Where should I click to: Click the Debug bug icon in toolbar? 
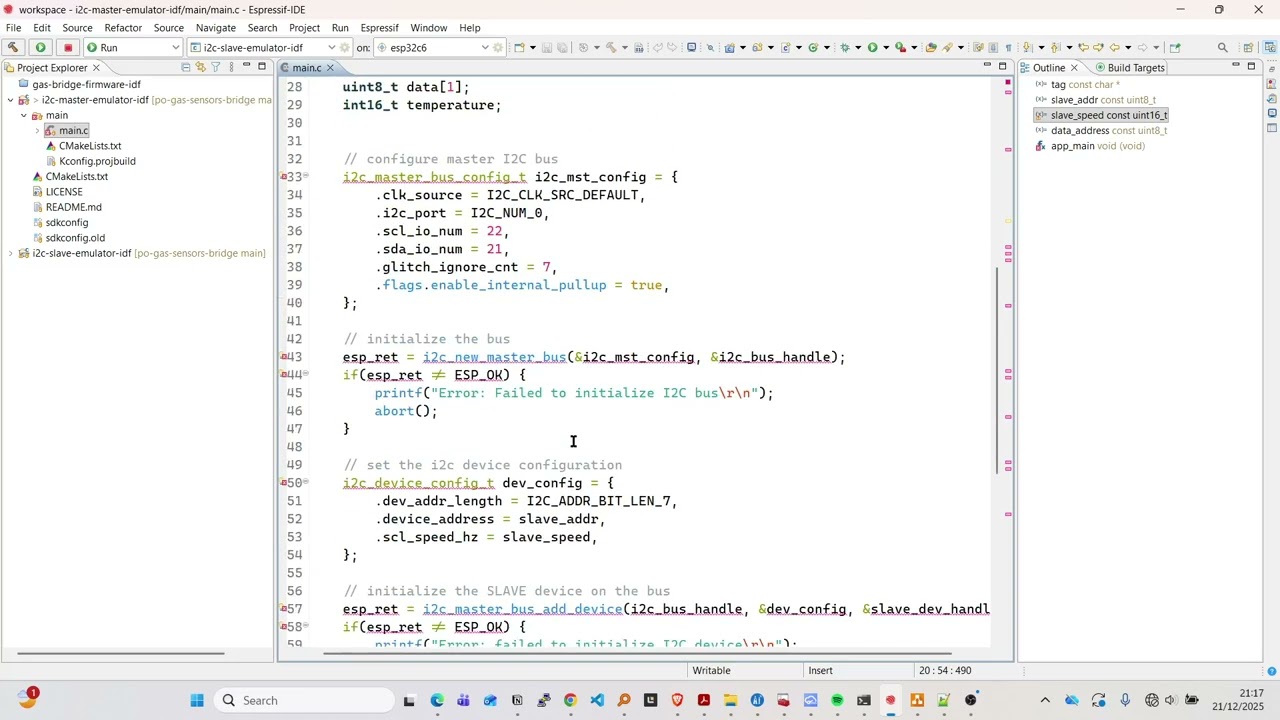pyautogui.click(x=845, y=47)
